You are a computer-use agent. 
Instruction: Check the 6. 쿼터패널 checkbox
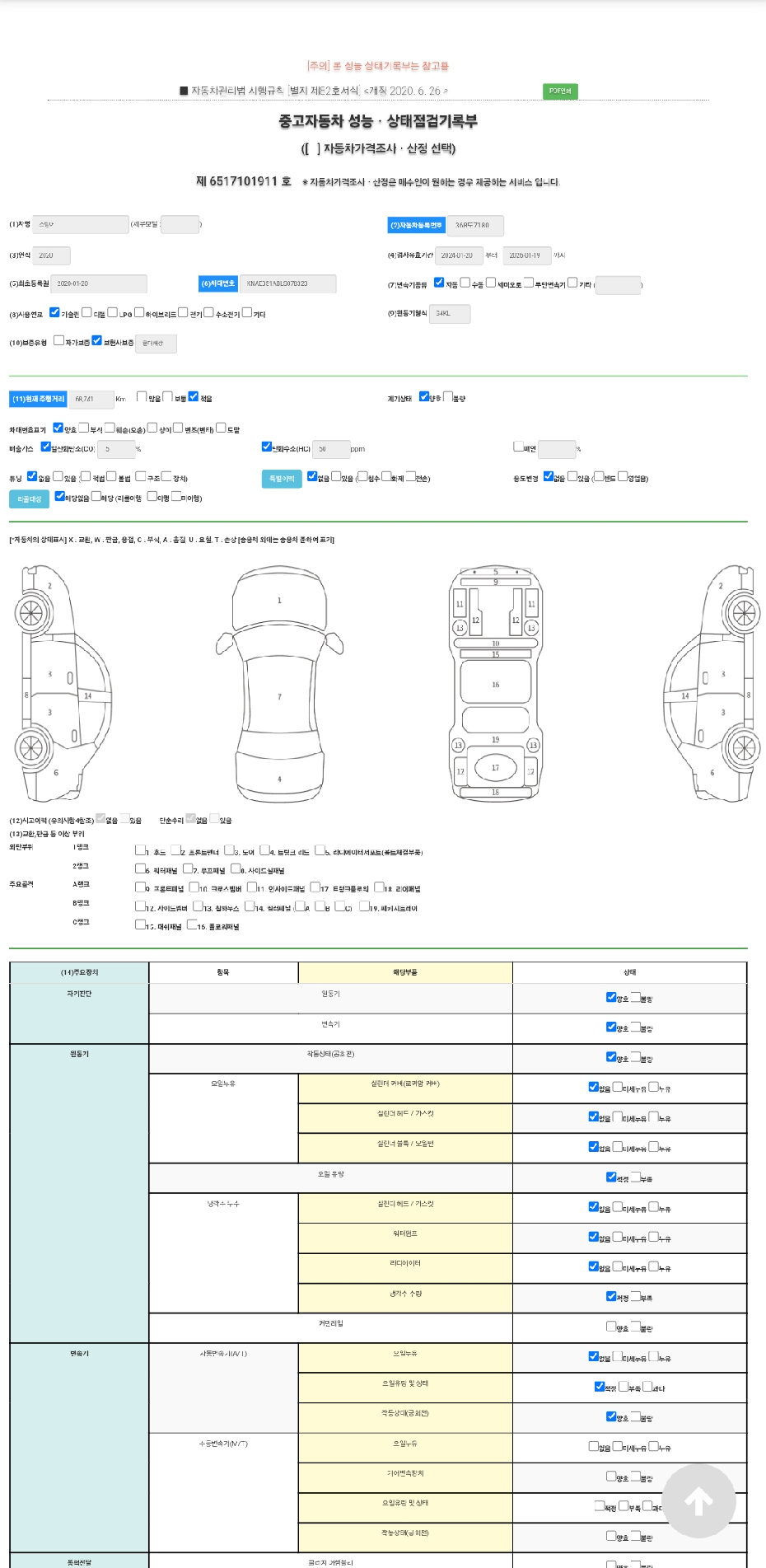[140, 868]
